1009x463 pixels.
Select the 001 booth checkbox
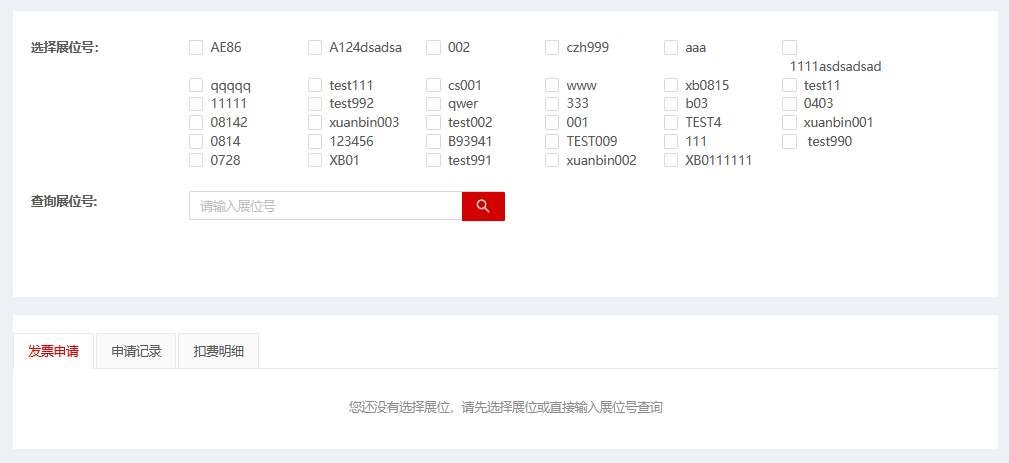tap(552, 123)
